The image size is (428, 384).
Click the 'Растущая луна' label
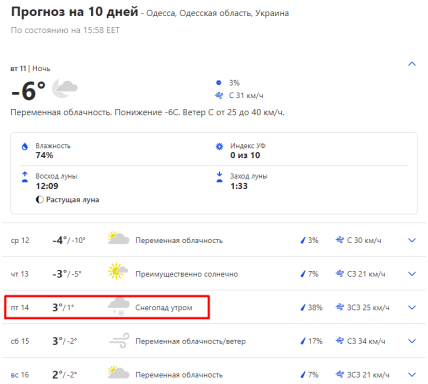(x=73, y=200)
